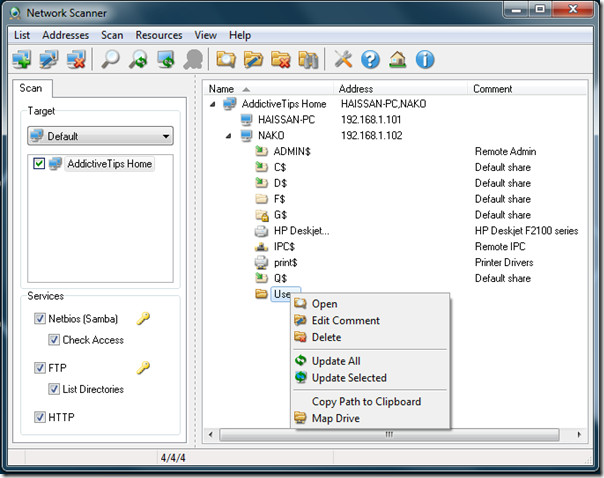Image resolution: width=604 pixels, height=478 pixels.
Task: Click the home page house icon
Action: coord(398,60)
